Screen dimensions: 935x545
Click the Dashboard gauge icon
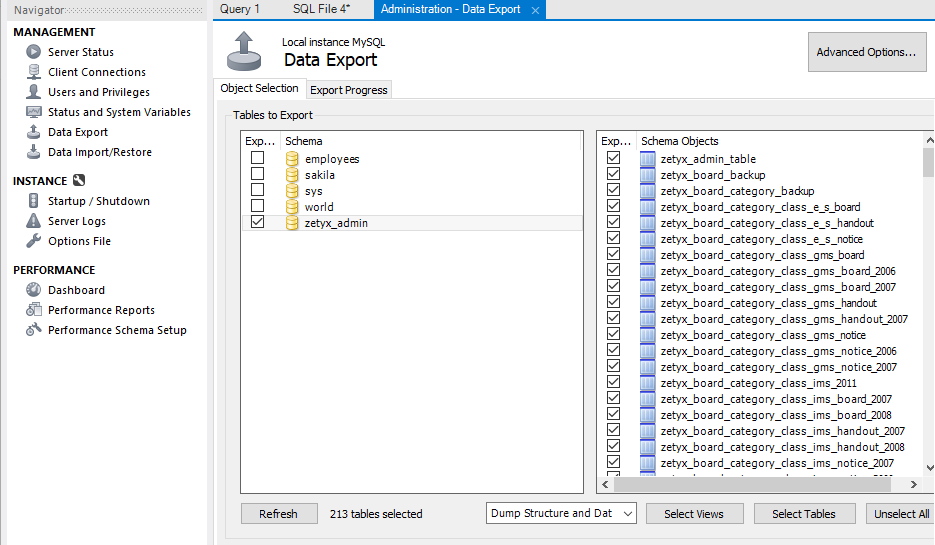[33, 290]
